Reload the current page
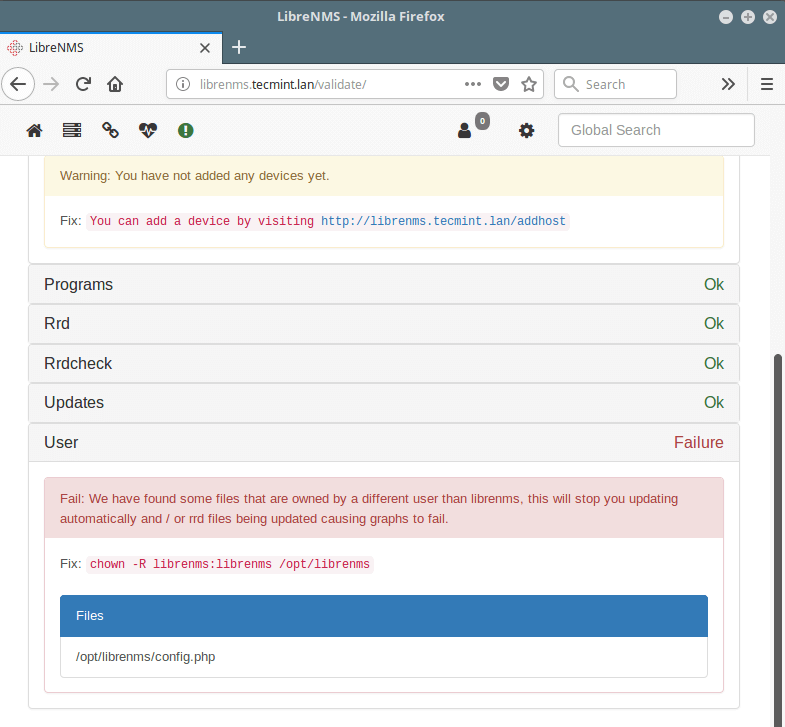This screenshot has width=785, height=727. tap(83, 84)
